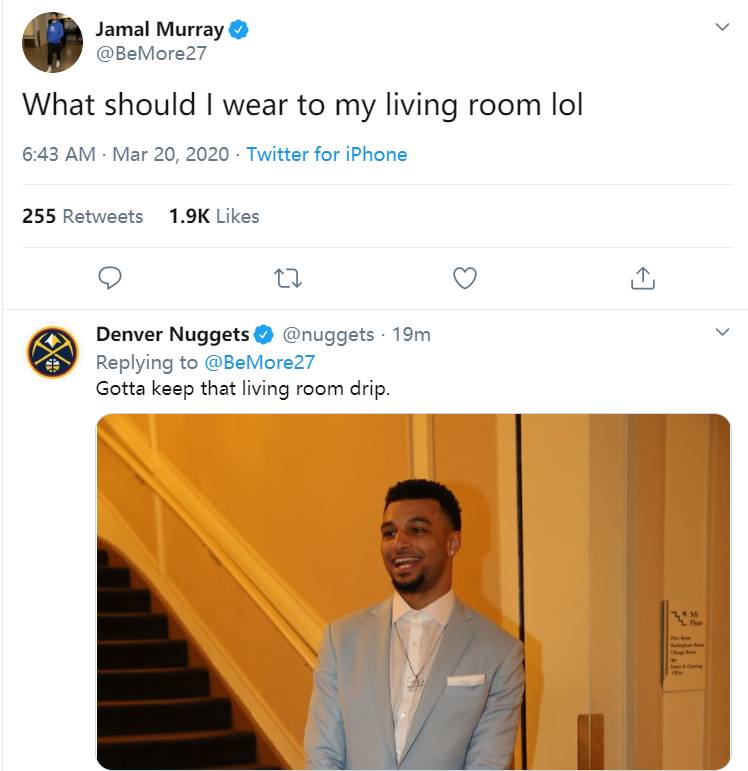Enlarge the photo attached to Nuggets reply
The width and height of the screenshot is (748, 771).
pyautogui.click(x=413, y=590)
